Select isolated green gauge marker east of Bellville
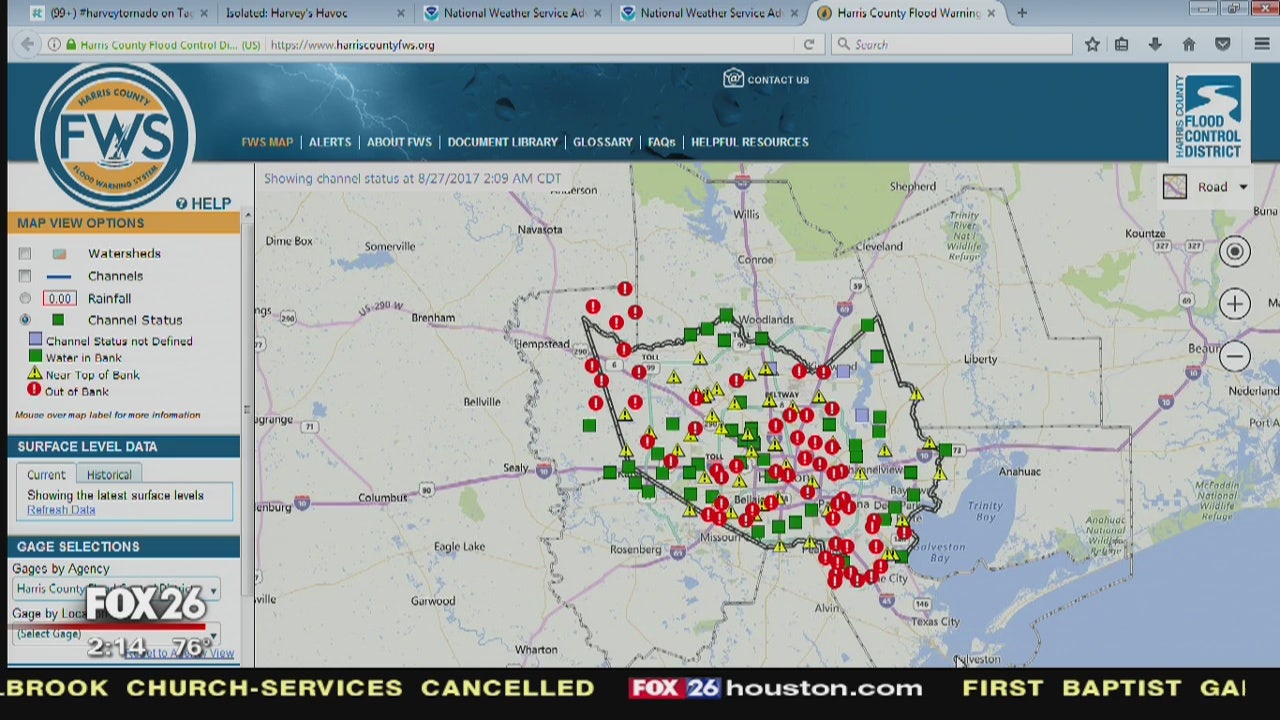This screenshot has height=720, width=1280. pyautogui.click(x=589, y=426)
